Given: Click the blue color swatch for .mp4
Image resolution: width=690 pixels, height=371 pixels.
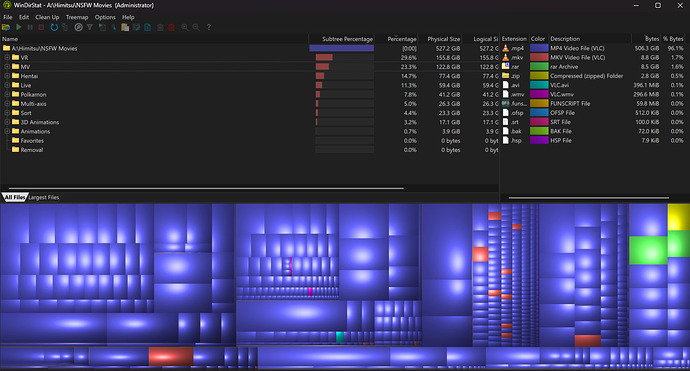Looking at the screenshot, I should (539, 48).
